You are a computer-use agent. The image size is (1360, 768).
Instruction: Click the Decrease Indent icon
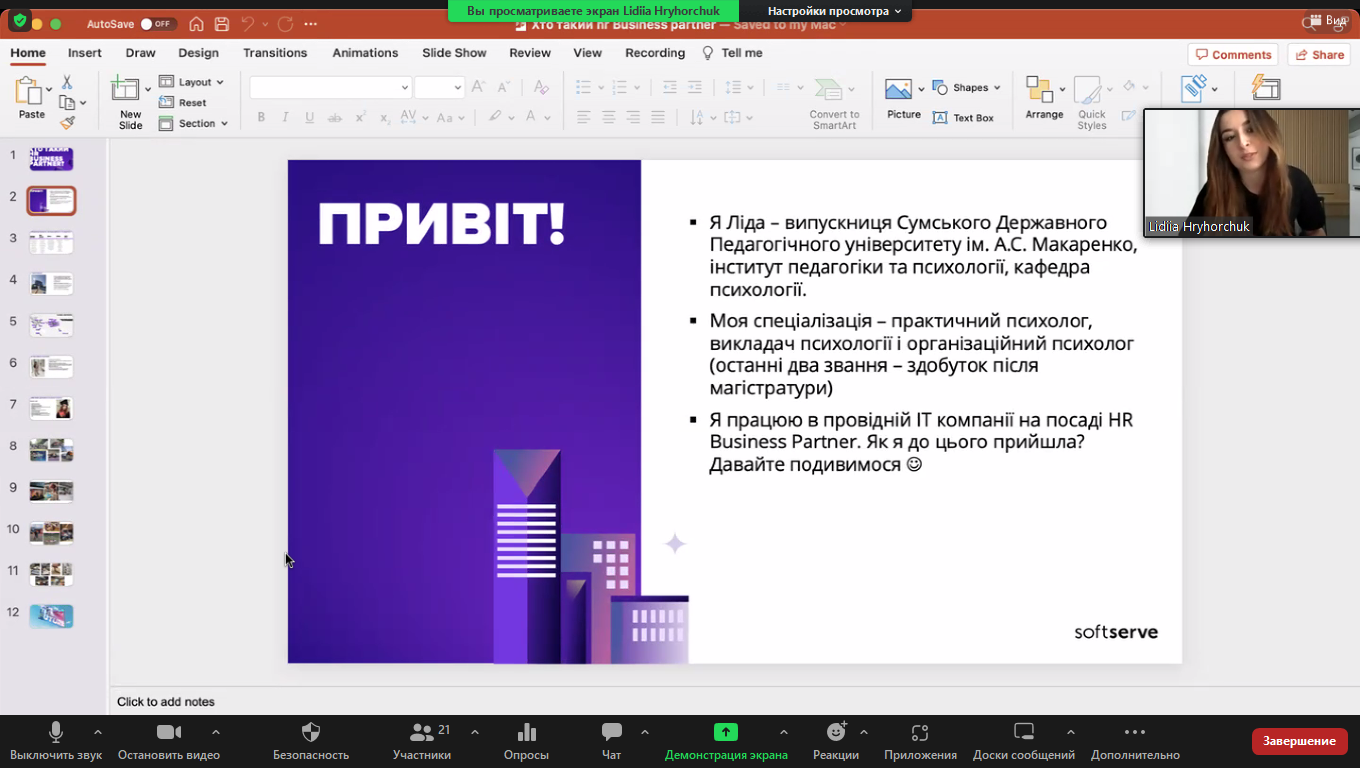pos(670,87)
